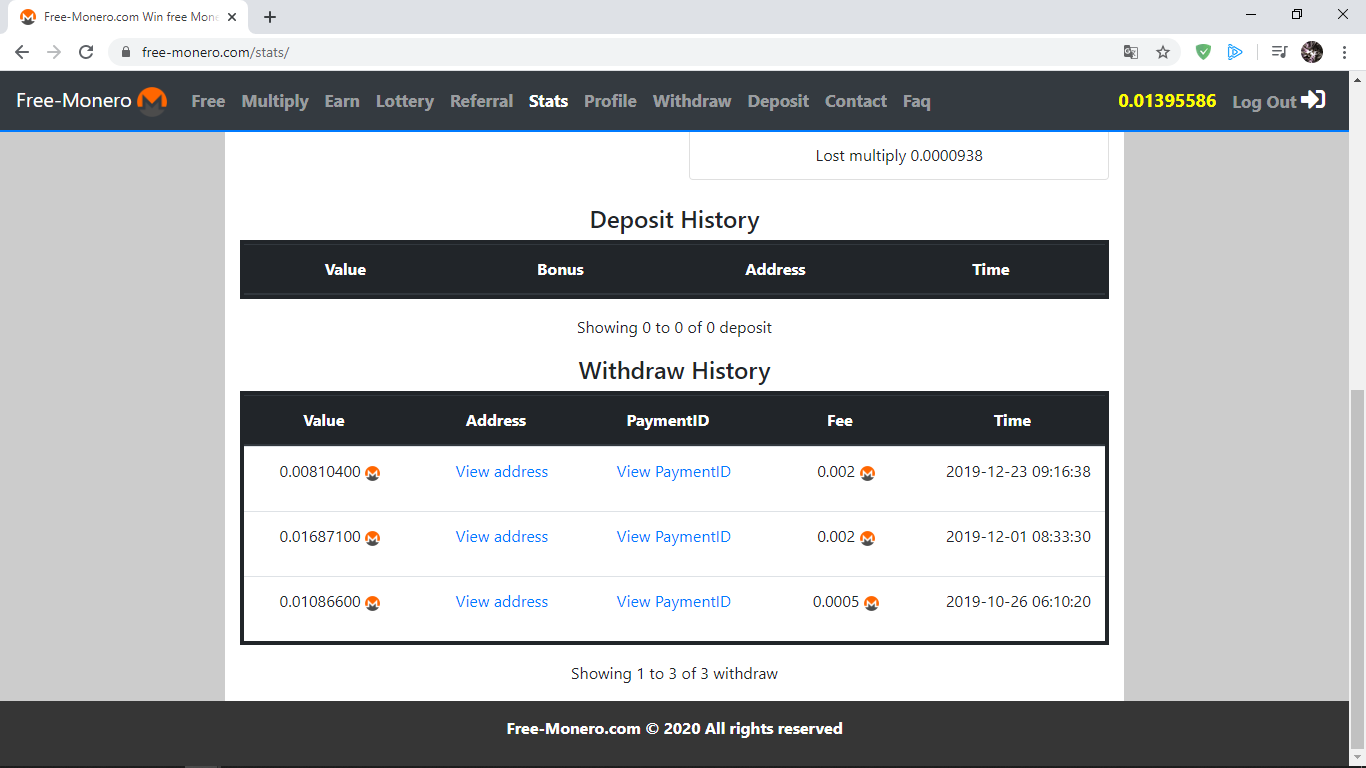Viewport: 1366px width, 768px height.
Task: Open the Deposit page
Action: [x=778, y=101]
